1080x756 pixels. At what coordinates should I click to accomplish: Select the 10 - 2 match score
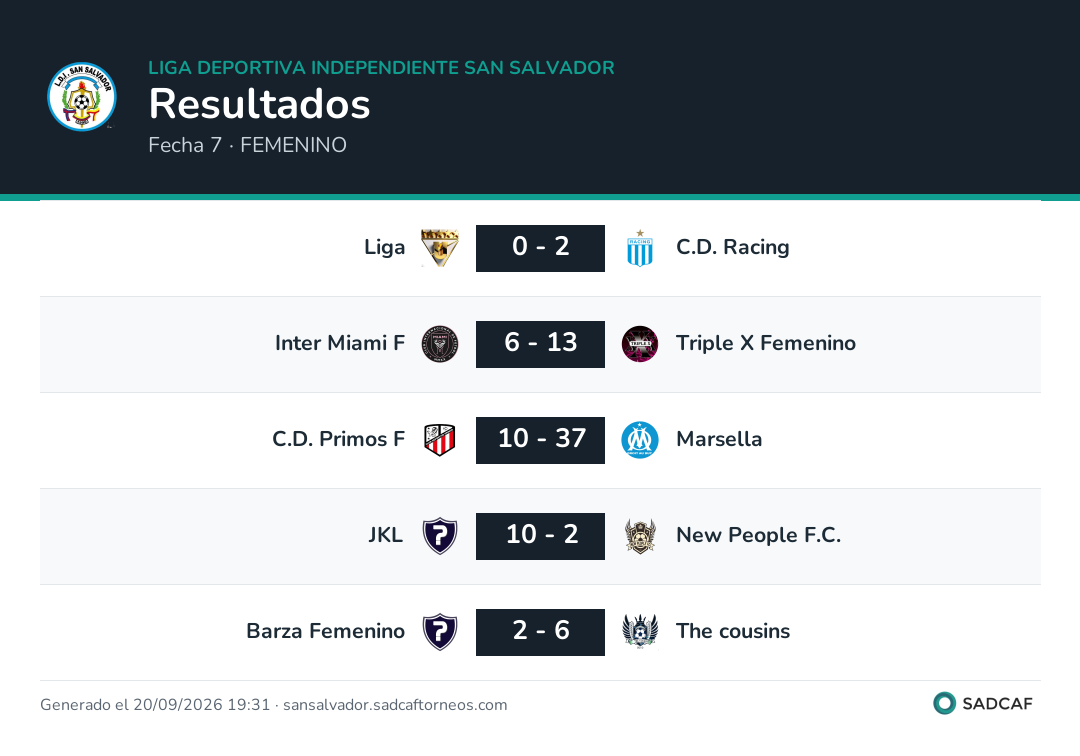[540, 536]
